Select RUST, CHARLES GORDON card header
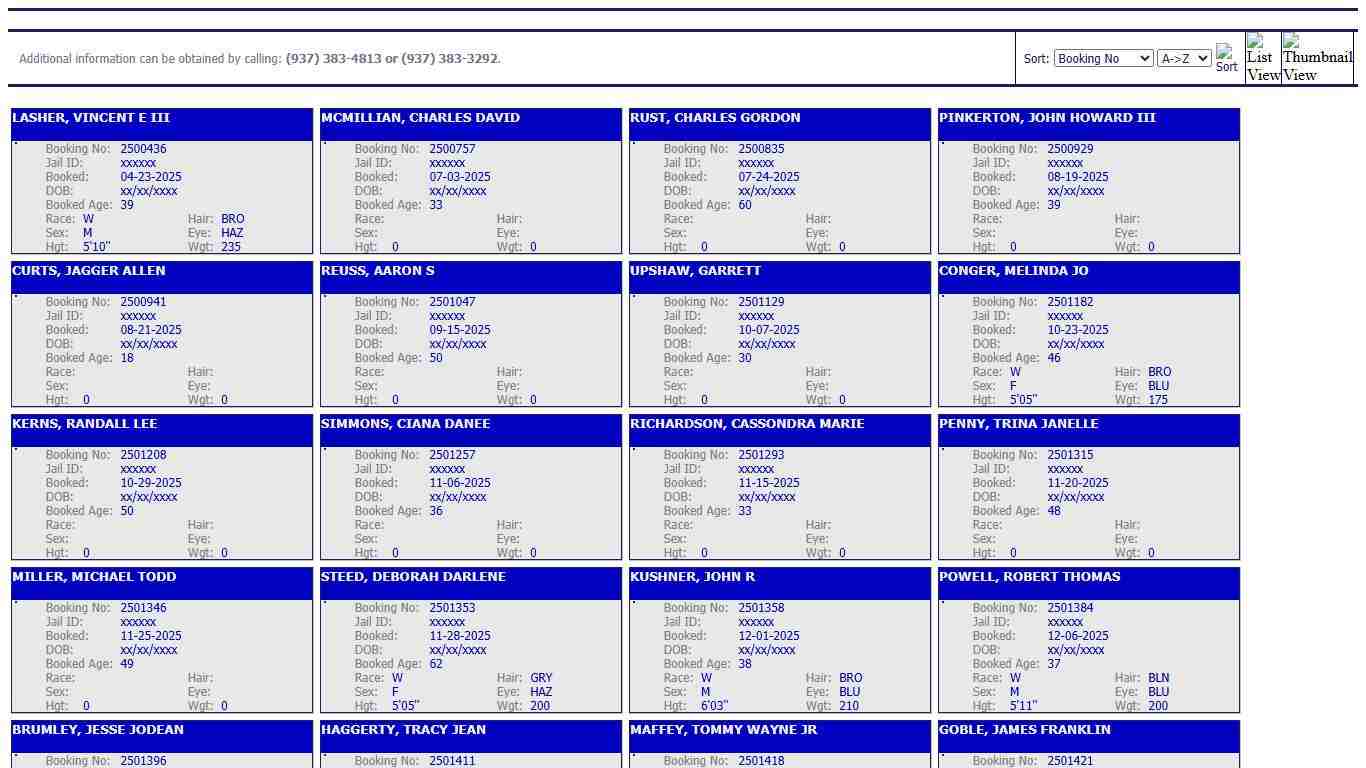The width and height of the screenshot is (1366, 768). 715,118
